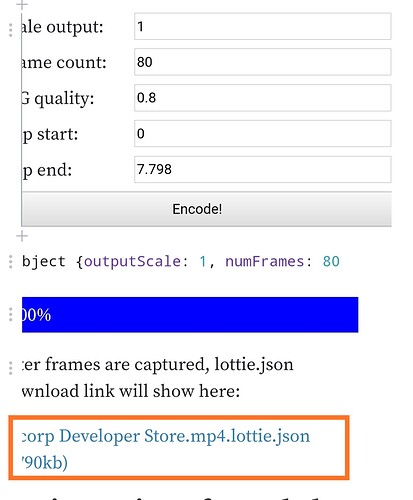Click the add-cell plus icon above the form
This screenshot has width=413, height=500.
pos(22,5)
